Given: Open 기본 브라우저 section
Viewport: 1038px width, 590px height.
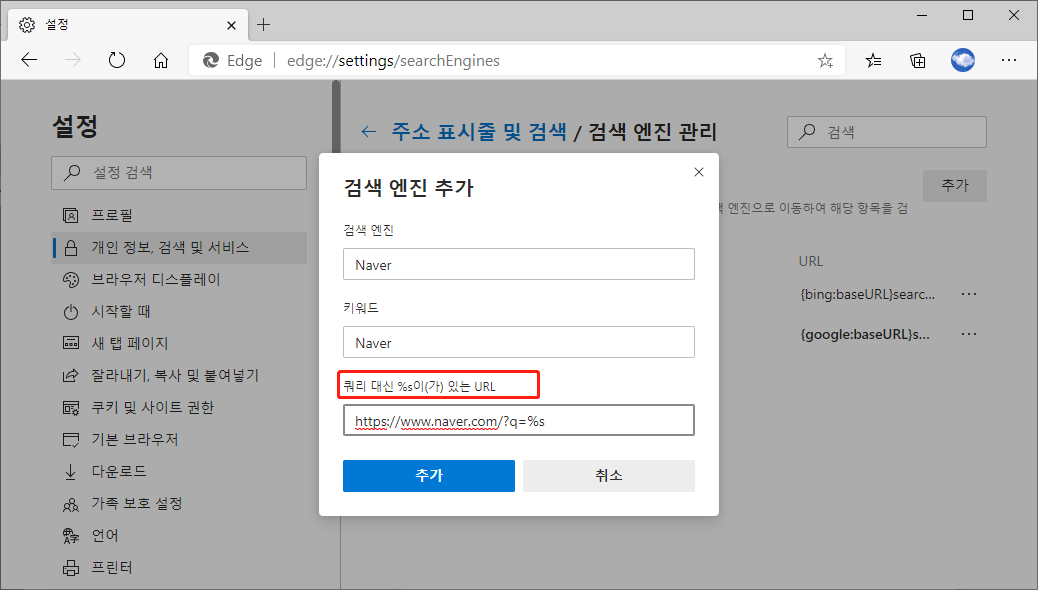Looking at the screenshot, I should tap(179, 439).
